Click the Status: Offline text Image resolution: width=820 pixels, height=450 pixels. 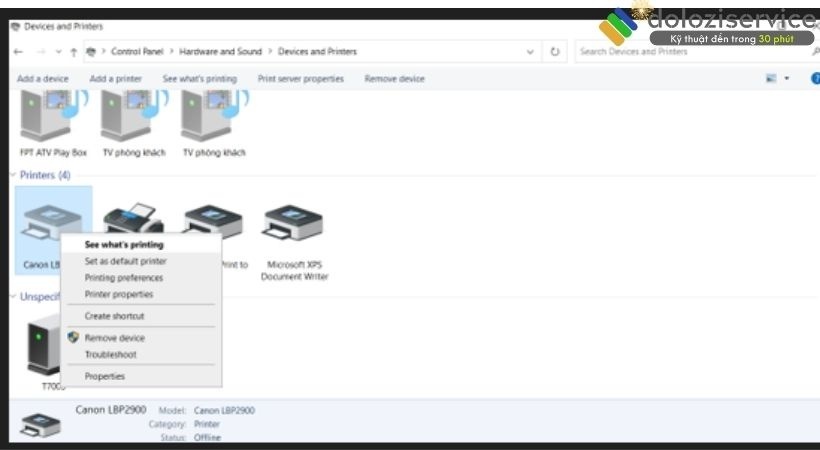click(191, 437)
